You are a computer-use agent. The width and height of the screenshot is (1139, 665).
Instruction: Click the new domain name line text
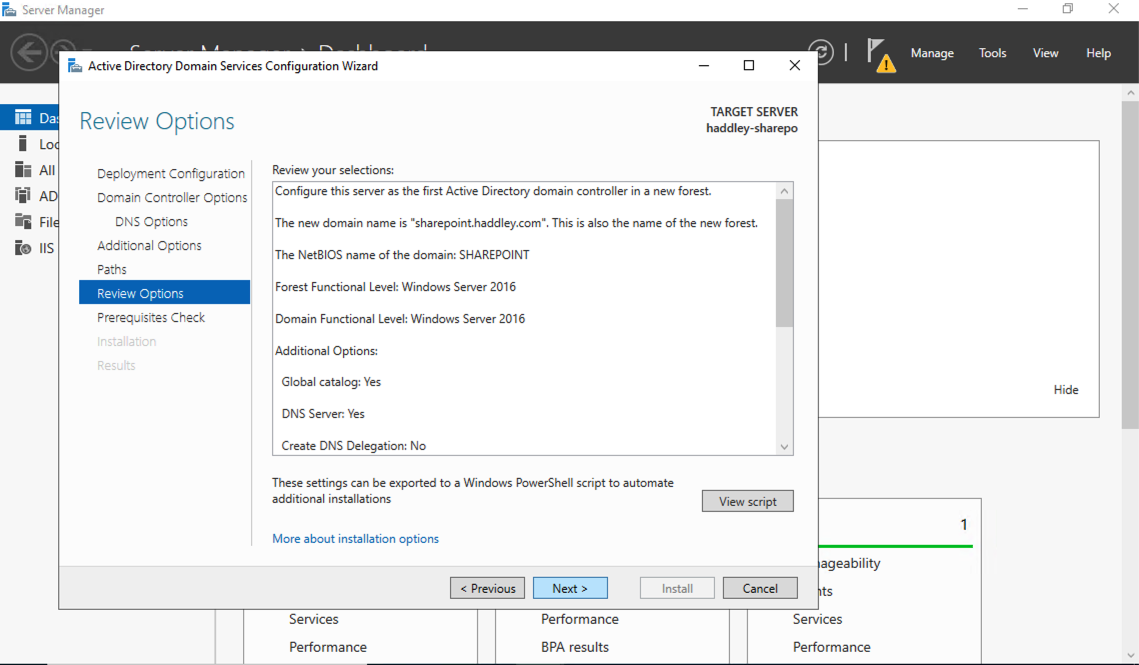pos(516,223)
